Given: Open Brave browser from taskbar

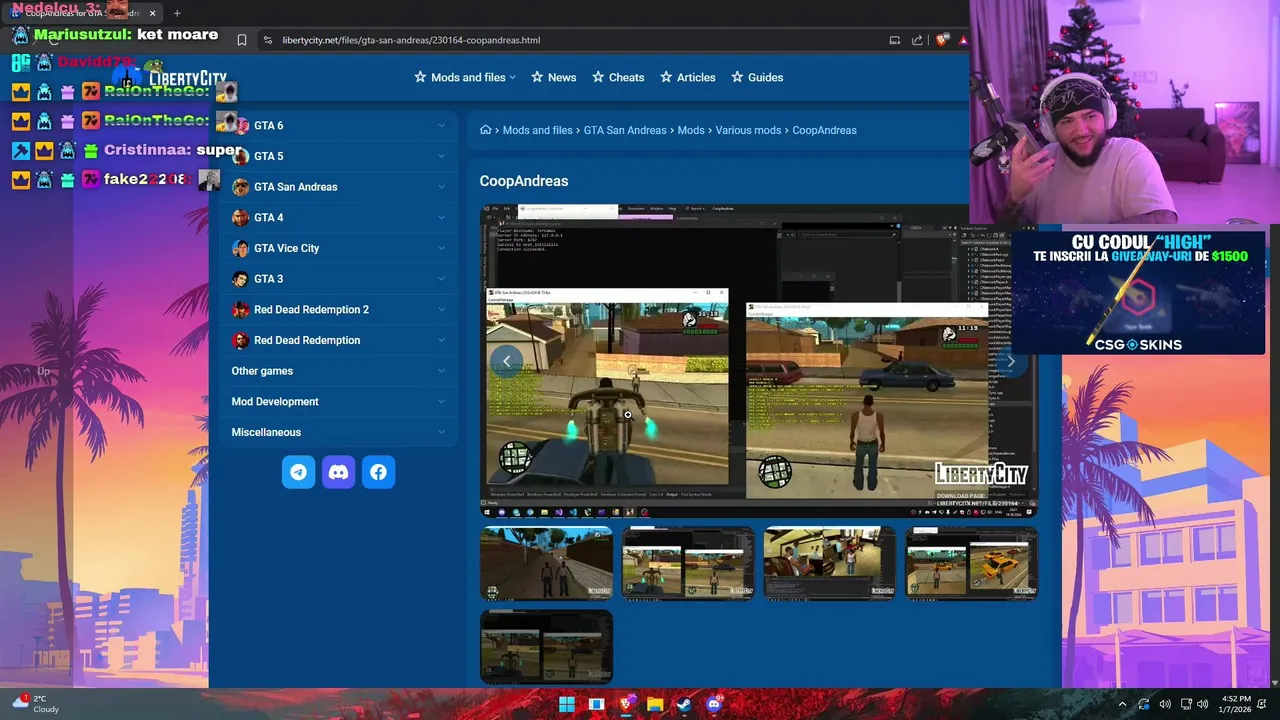Looking at the screenshot, I should pyautogui.click(x=626, y=704).
